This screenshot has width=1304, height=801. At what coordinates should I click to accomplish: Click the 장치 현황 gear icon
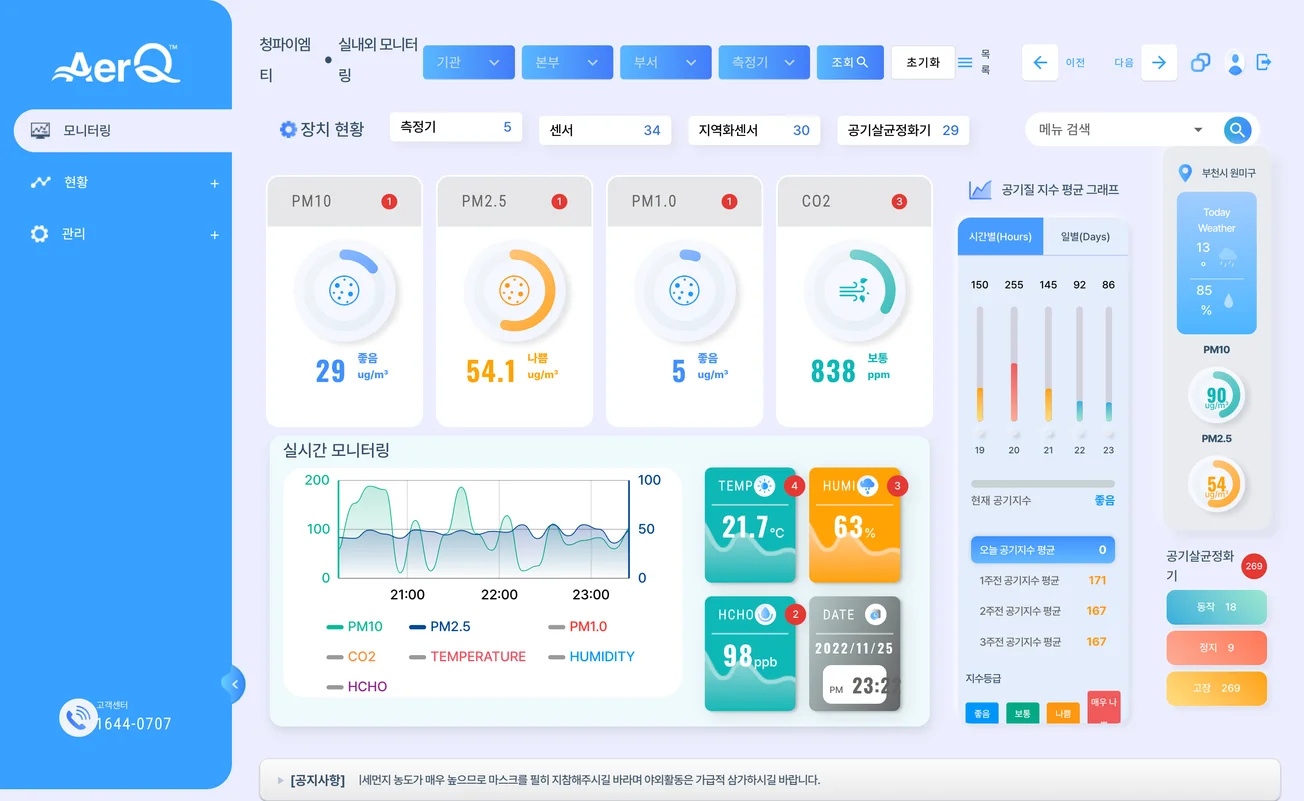pyautogui.click(x=288, y=129)
